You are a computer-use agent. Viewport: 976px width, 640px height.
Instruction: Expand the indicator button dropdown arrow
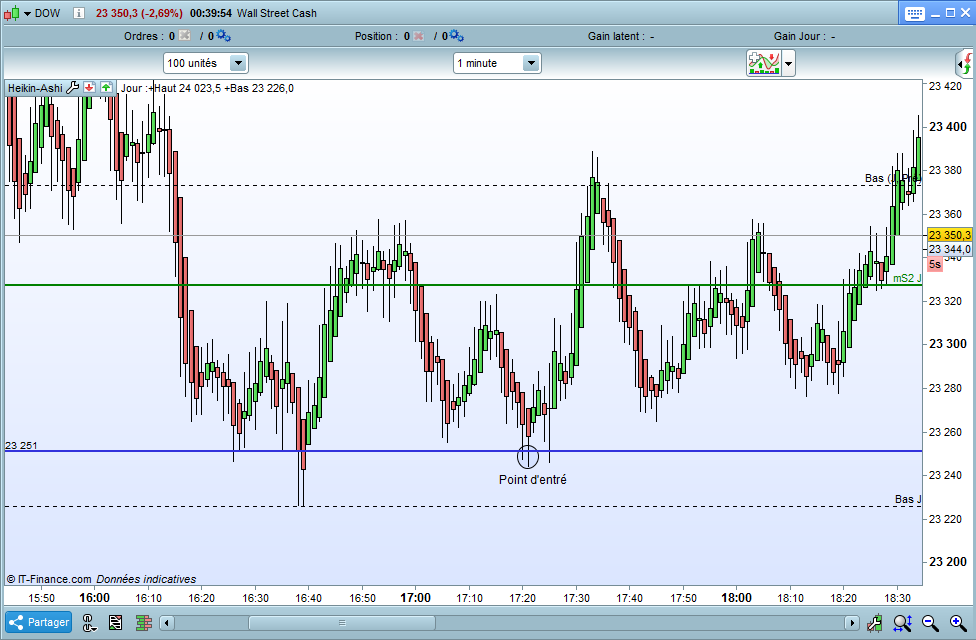tap(789, 64)
